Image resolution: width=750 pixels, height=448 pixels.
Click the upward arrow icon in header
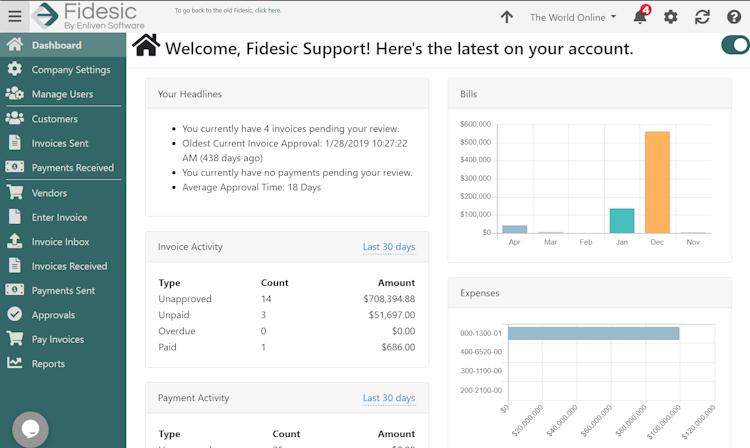[507, 17]
